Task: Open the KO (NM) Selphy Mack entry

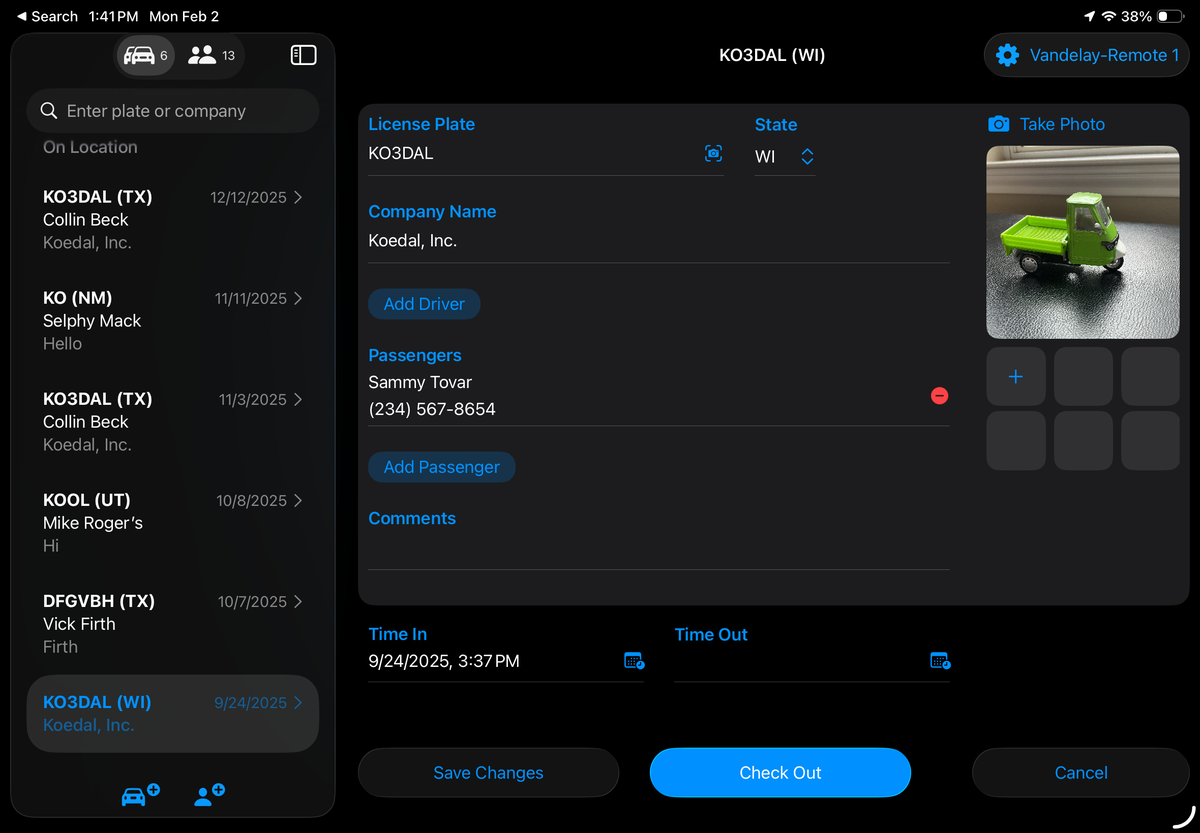Action: coord(173,321)
